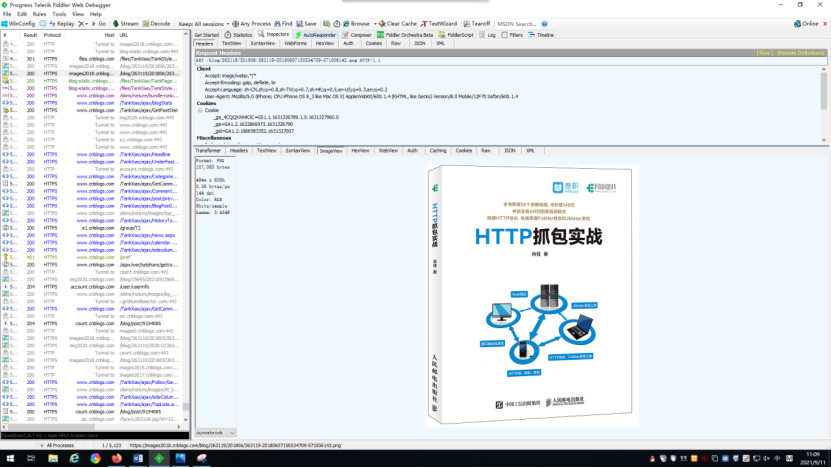Select the /user/userinfo session row

[x=94, y=287]
